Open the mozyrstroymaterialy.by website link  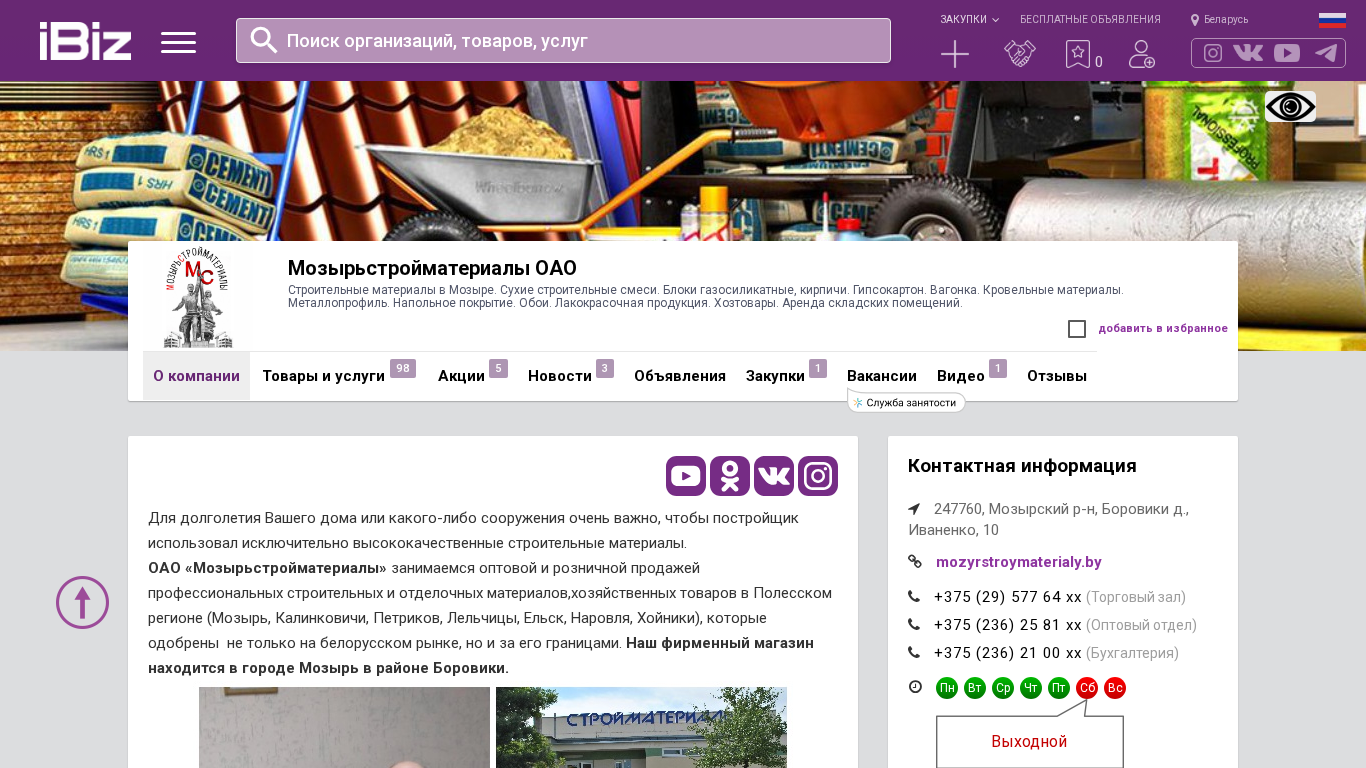pos(1019,562)
